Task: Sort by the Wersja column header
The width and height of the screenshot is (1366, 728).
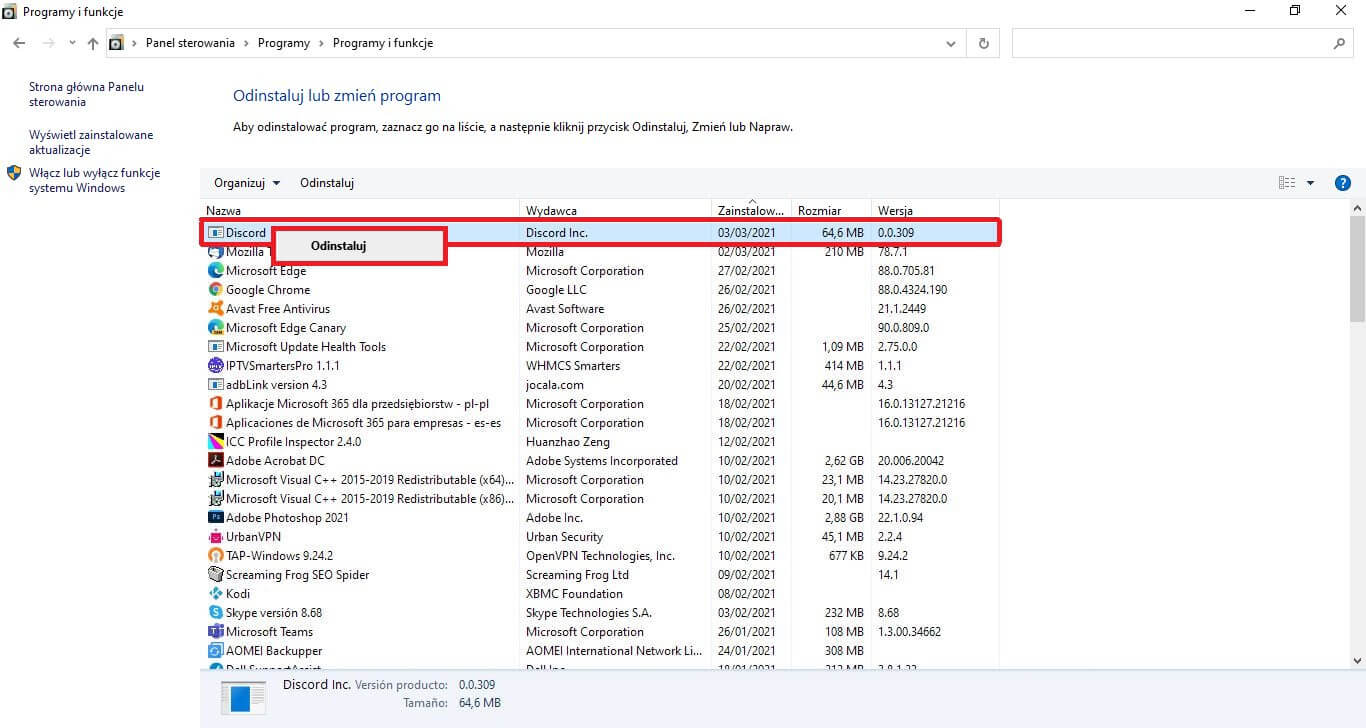Action: click(935, 211)
